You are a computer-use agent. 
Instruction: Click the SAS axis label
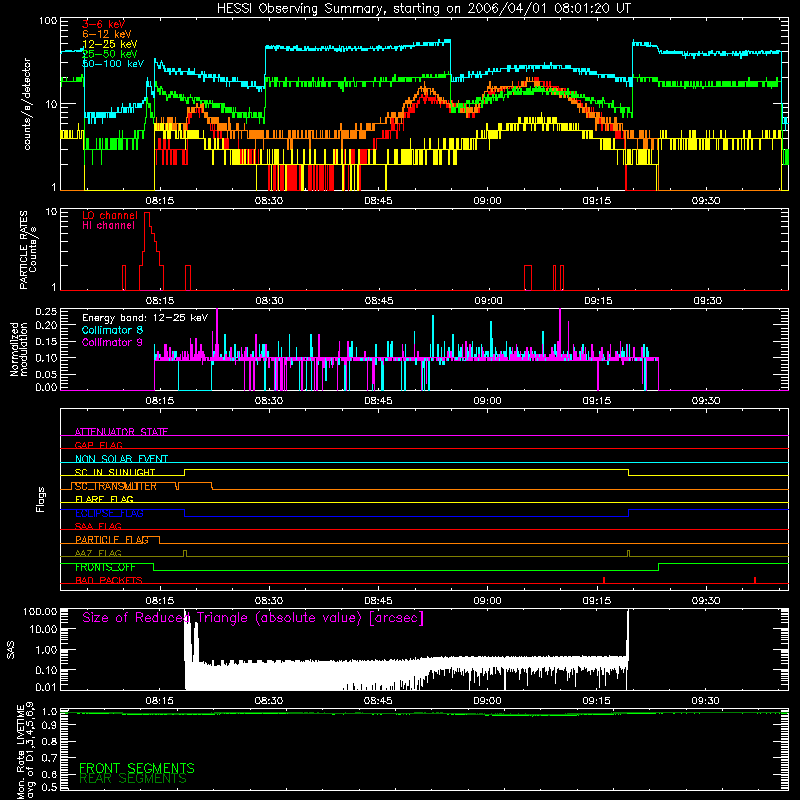click(10, 650)
